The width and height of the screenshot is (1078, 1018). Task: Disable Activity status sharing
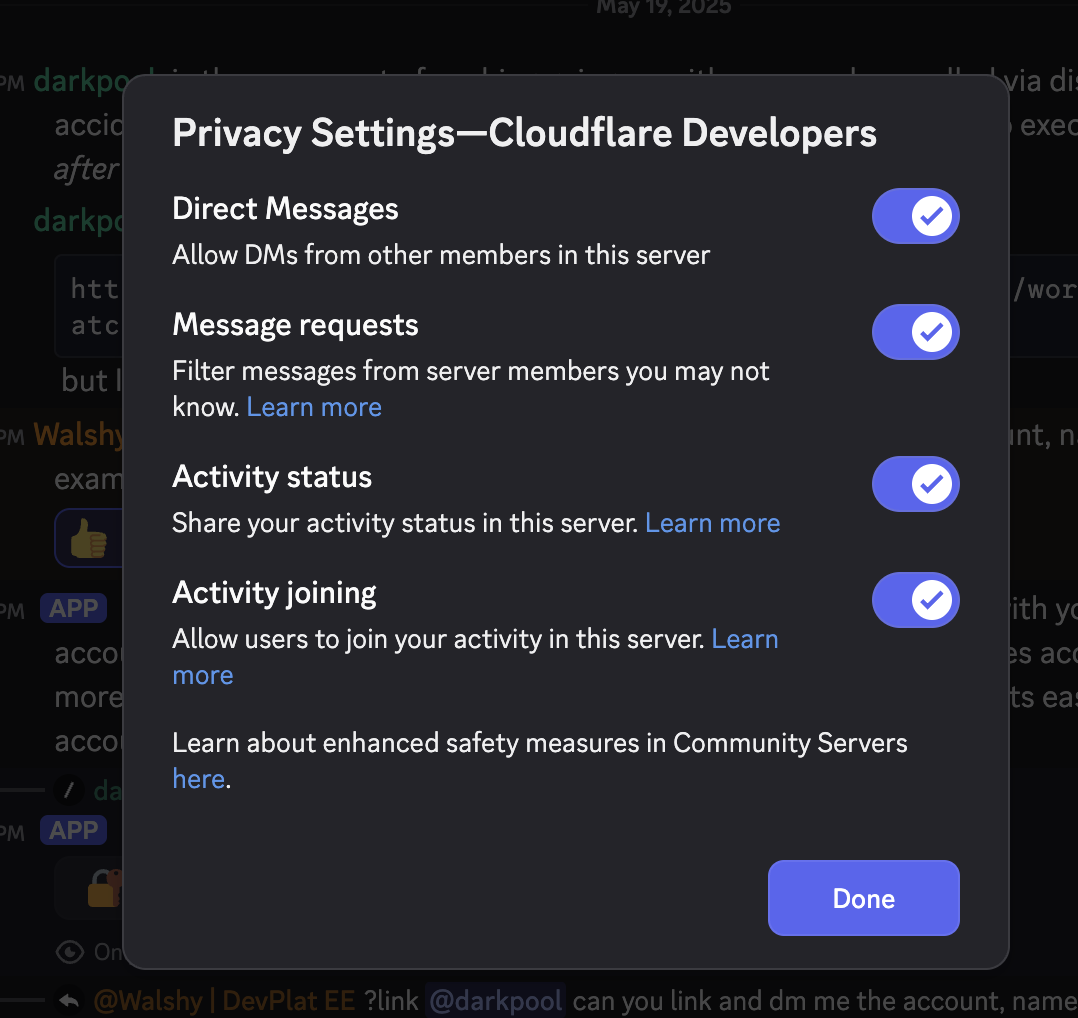tap(915, 484)
